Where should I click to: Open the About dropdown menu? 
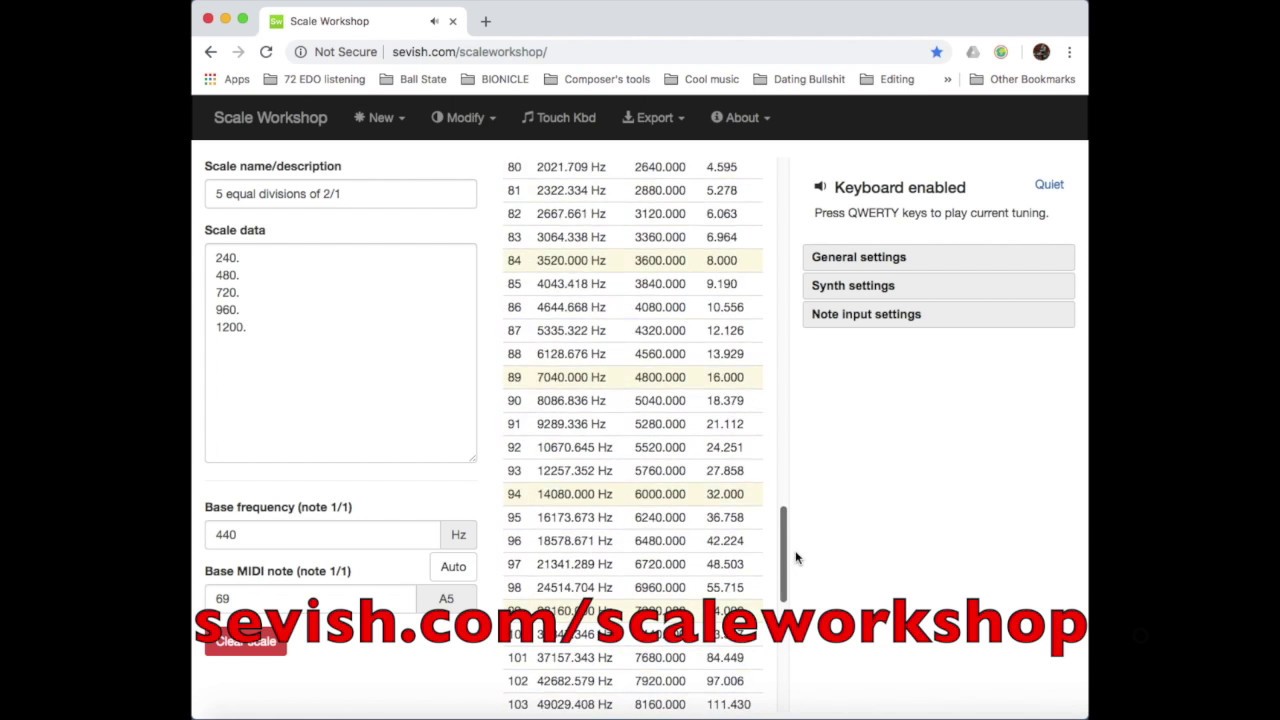click(x=740, y=118)
